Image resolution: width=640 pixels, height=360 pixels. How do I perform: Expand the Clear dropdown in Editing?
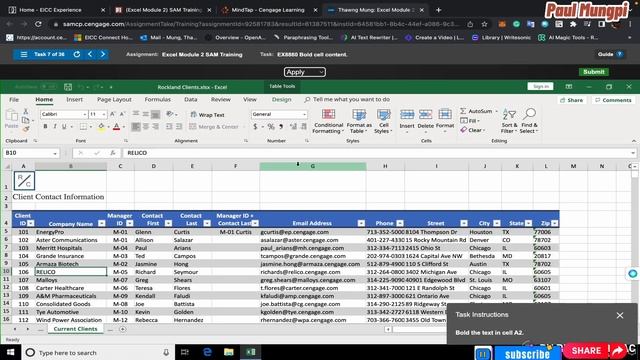484,131
